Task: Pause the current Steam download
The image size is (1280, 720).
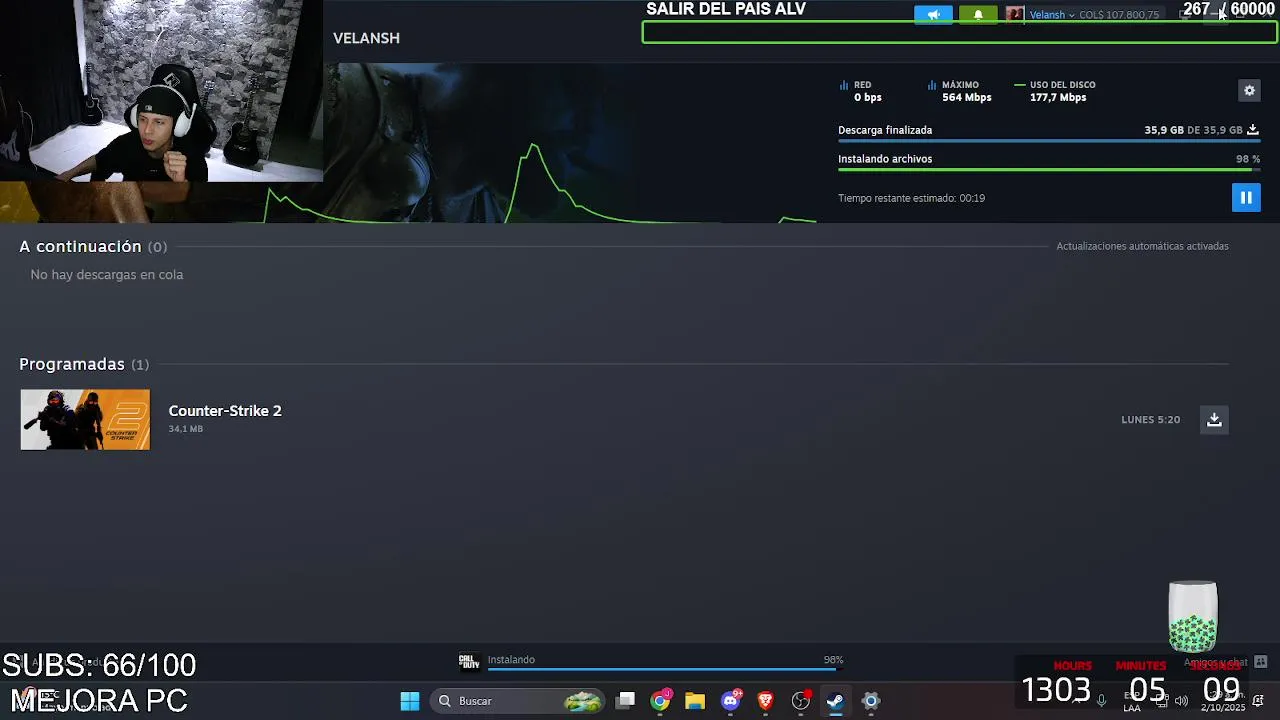Action: (x=1246, y=198)
